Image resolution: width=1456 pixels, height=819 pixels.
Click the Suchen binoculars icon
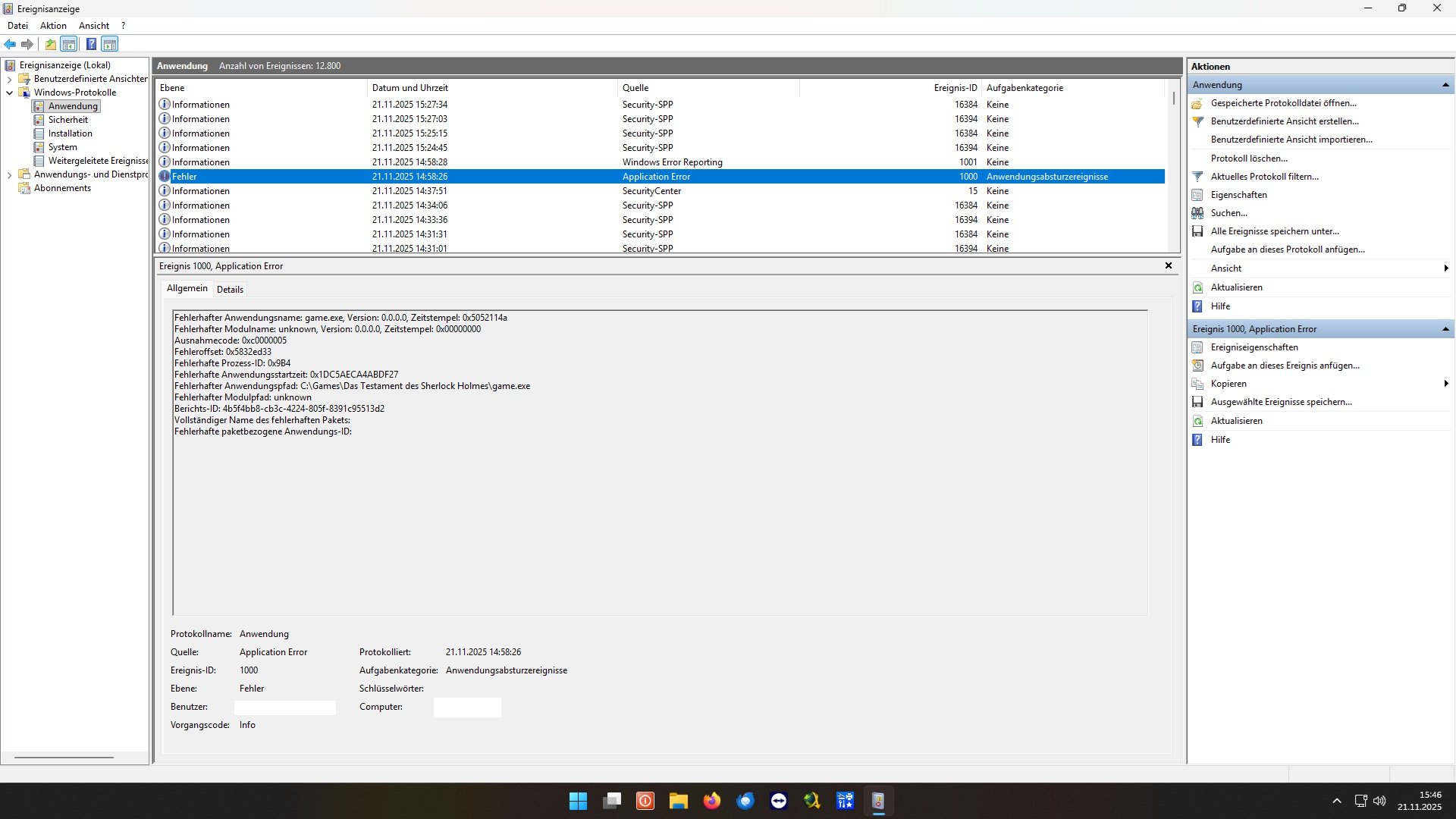tap(1197, 213)
